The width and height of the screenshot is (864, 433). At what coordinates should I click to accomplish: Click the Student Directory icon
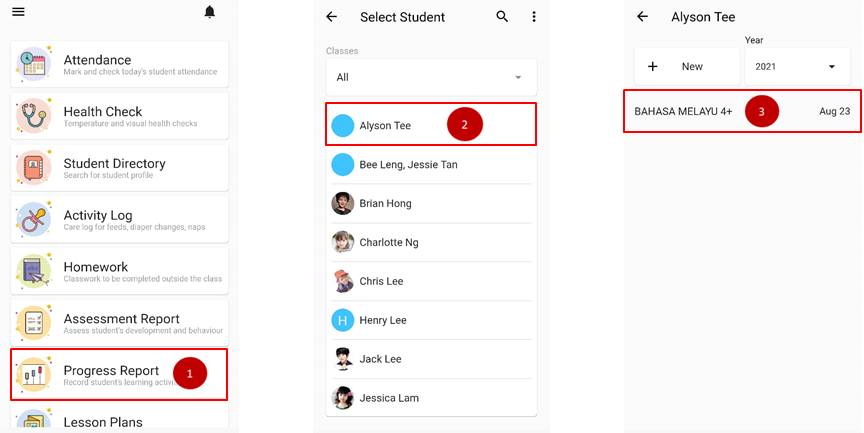pos(33,168)
